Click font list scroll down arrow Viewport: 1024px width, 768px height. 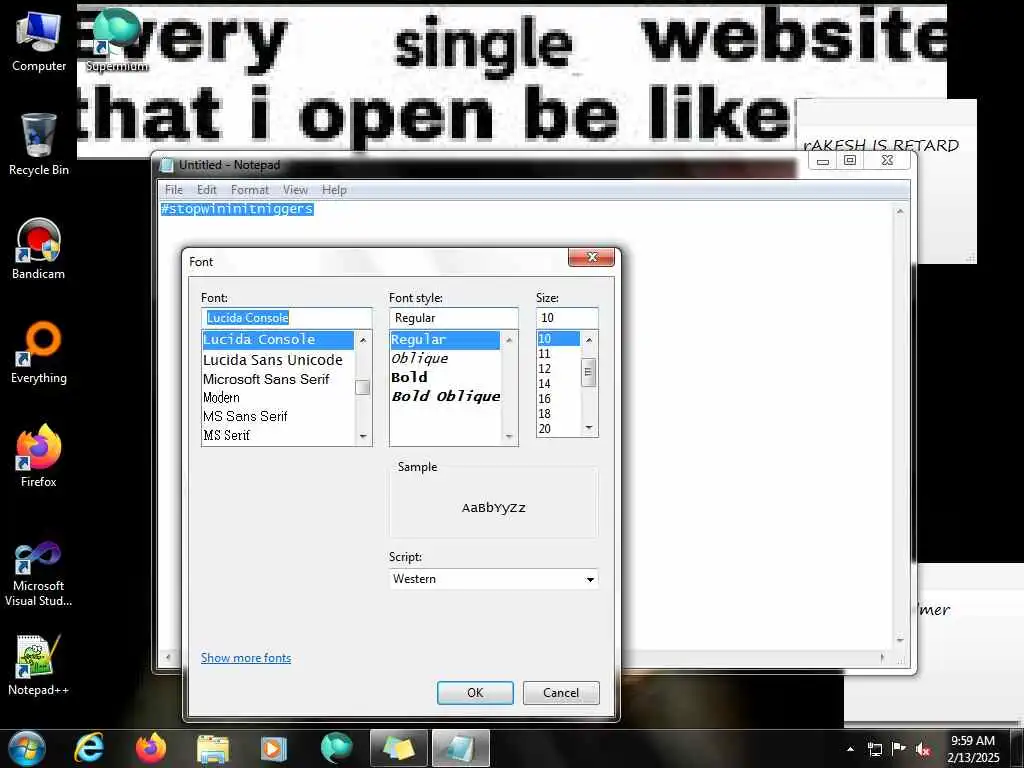363,436
